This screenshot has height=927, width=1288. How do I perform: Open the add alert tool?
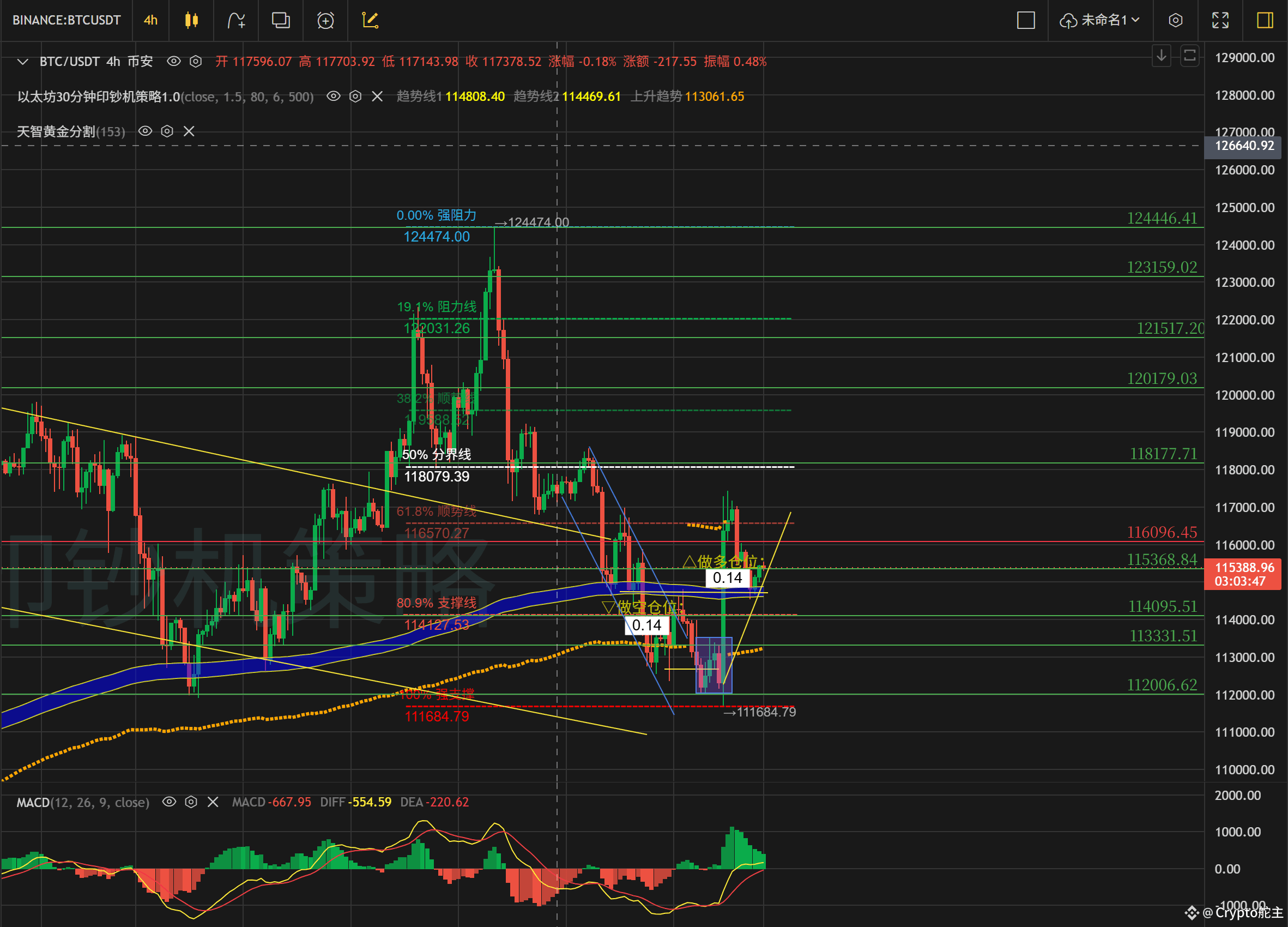[x=325, y=21]
